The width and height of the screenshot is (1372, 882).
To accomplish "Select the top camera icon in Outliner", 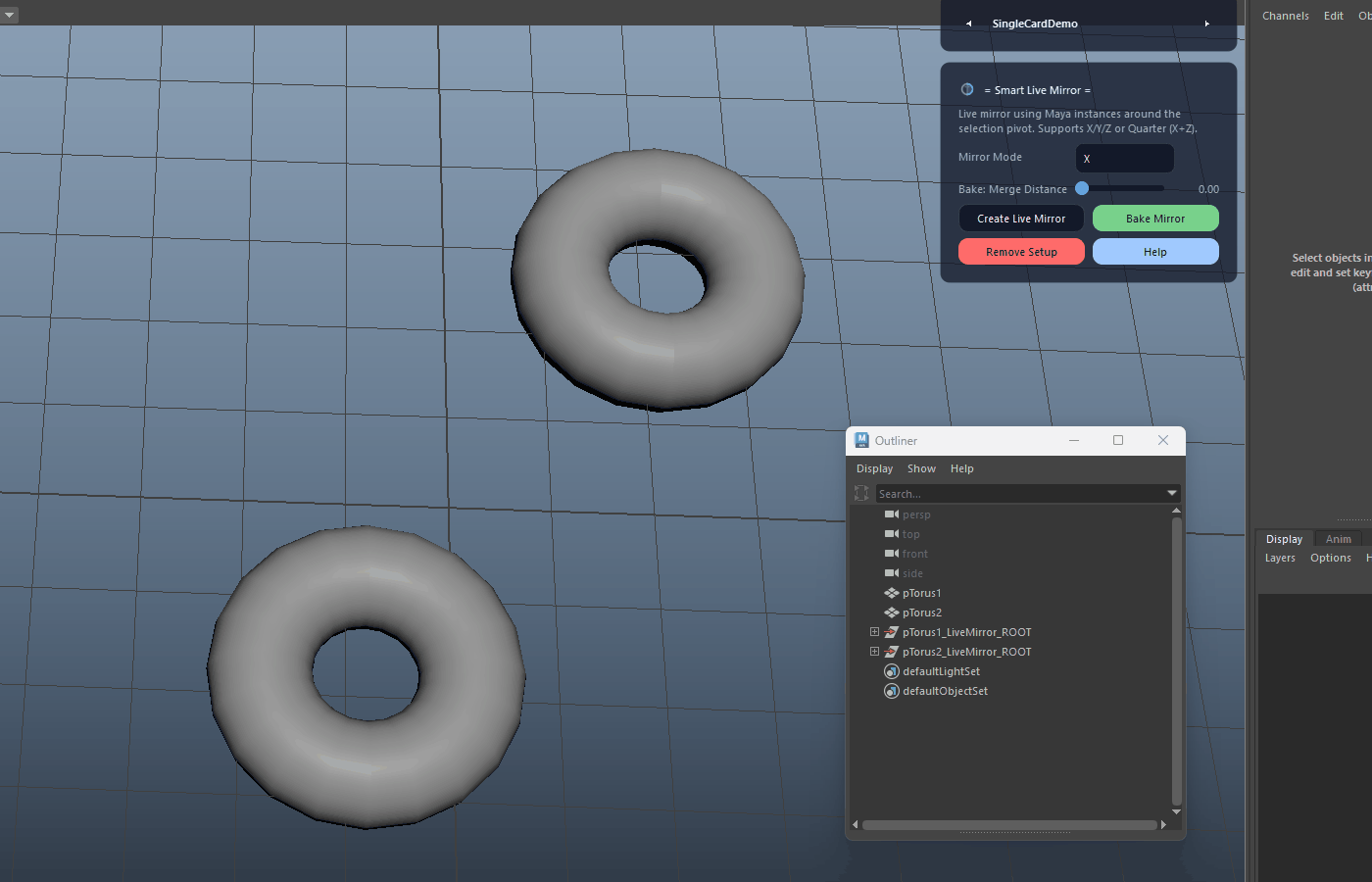I will [x=892, y=534].
